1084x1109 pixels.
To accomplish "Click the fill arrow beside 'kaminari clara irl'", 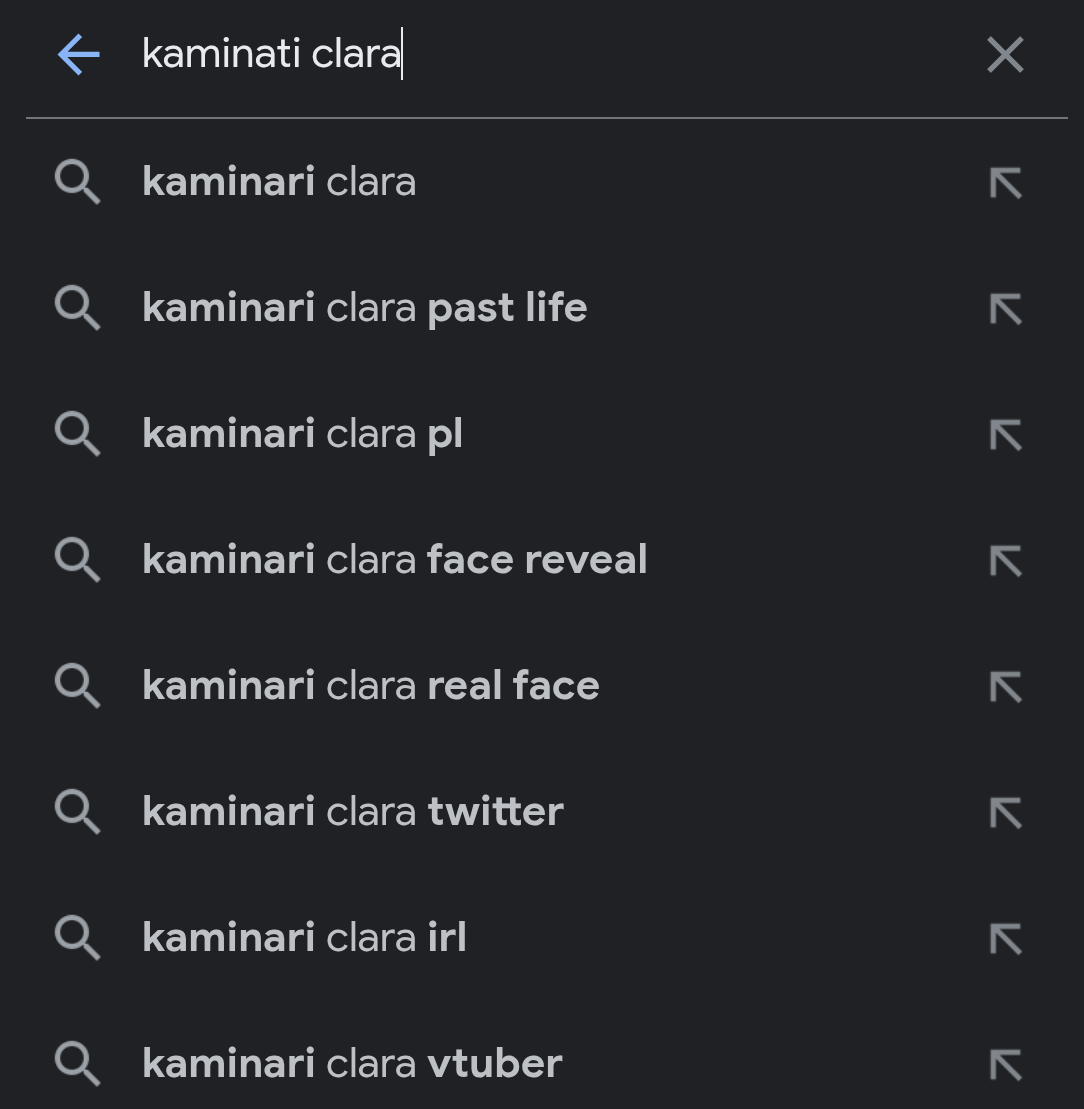I will tap(1005, 938).
